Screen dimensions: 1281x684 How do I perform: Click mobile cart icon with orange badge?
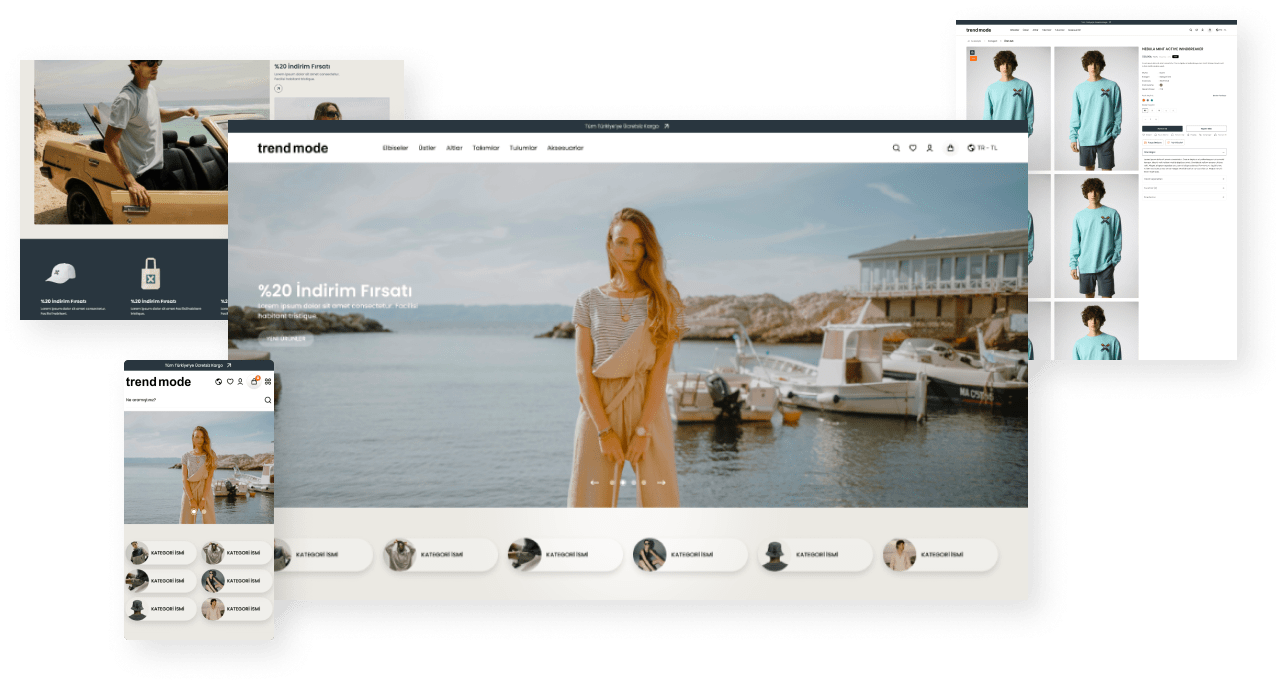click(x=255, y=381)
